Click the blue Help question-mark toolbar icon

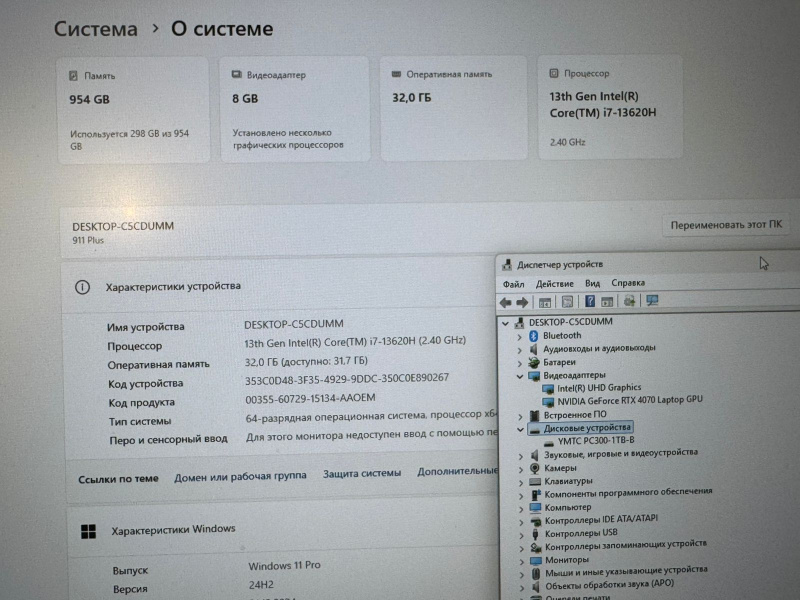(590, 301)
